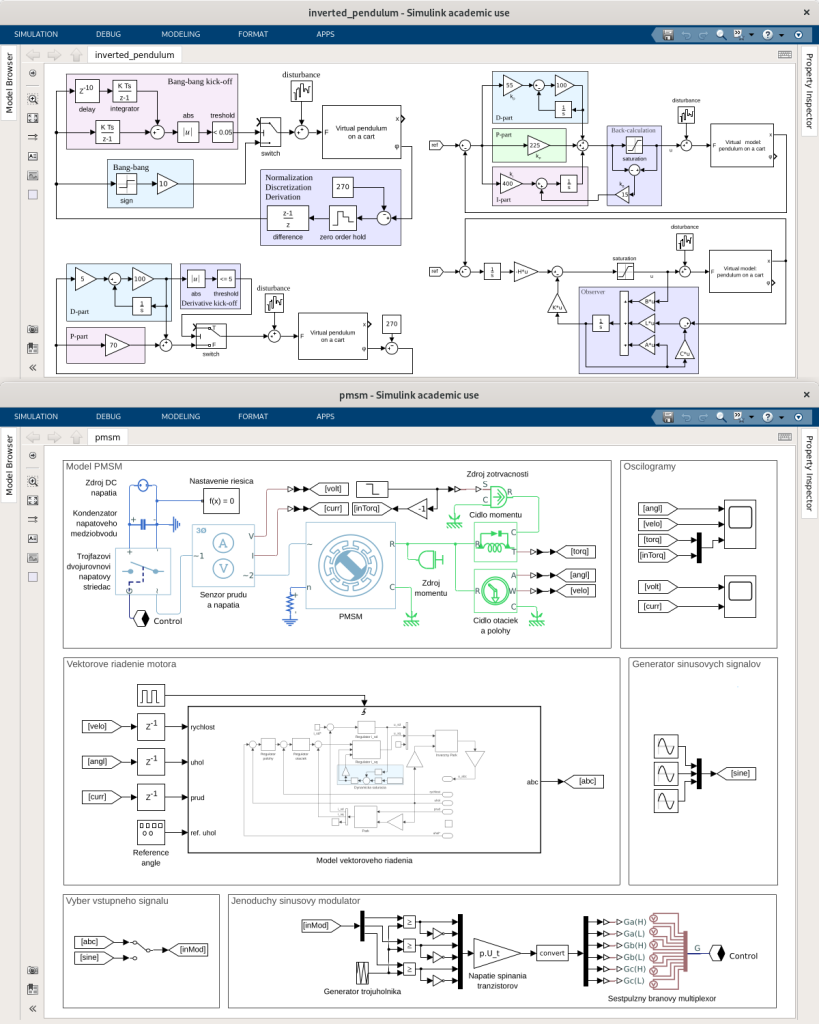This screenshot has height=1024, width=819.
Task: Toggle Hide/Show Explorer Bar button in pmsm palette
Action: pos(33,455)
